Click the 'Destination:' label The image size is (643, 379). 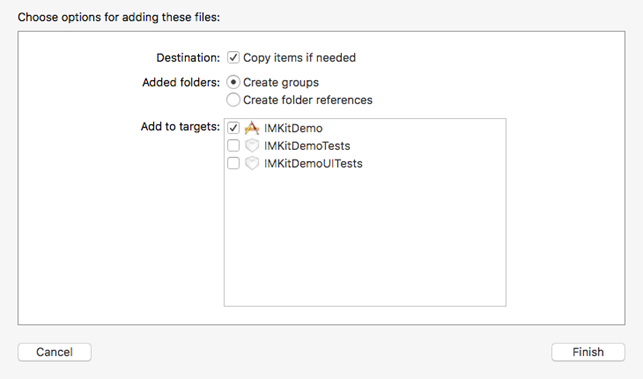coord(188,58)
